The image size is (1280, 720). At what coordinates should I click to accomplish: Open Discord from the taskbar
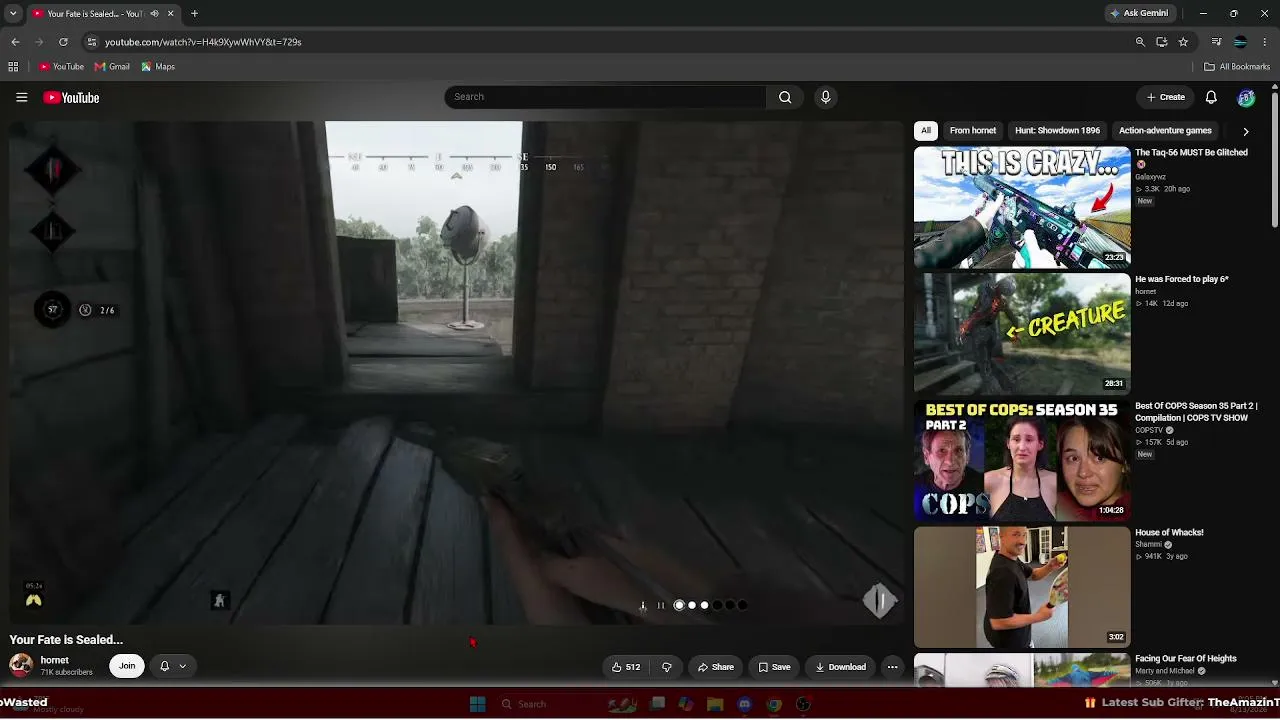click(744, 704)
